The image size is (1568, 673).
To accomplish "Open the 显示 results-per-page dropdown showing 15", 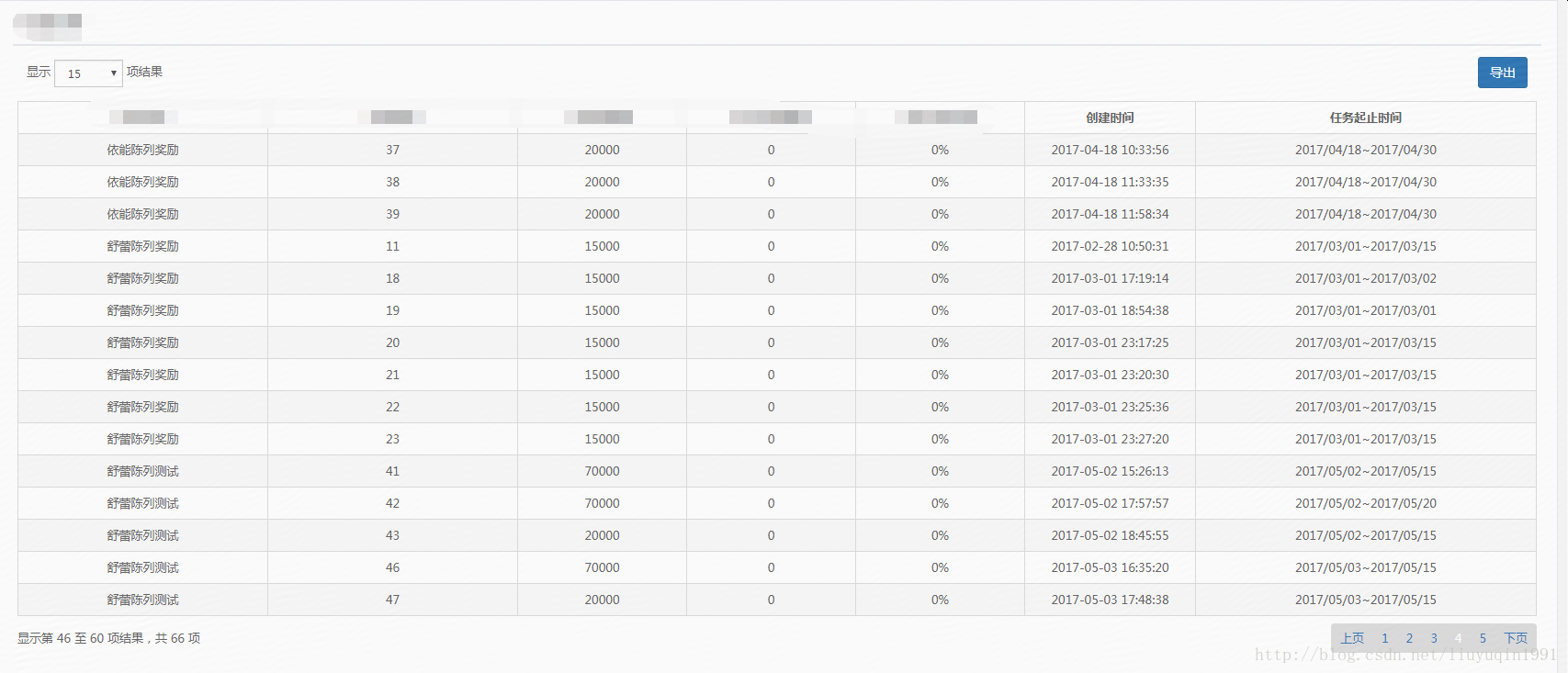I will point(88,73).
